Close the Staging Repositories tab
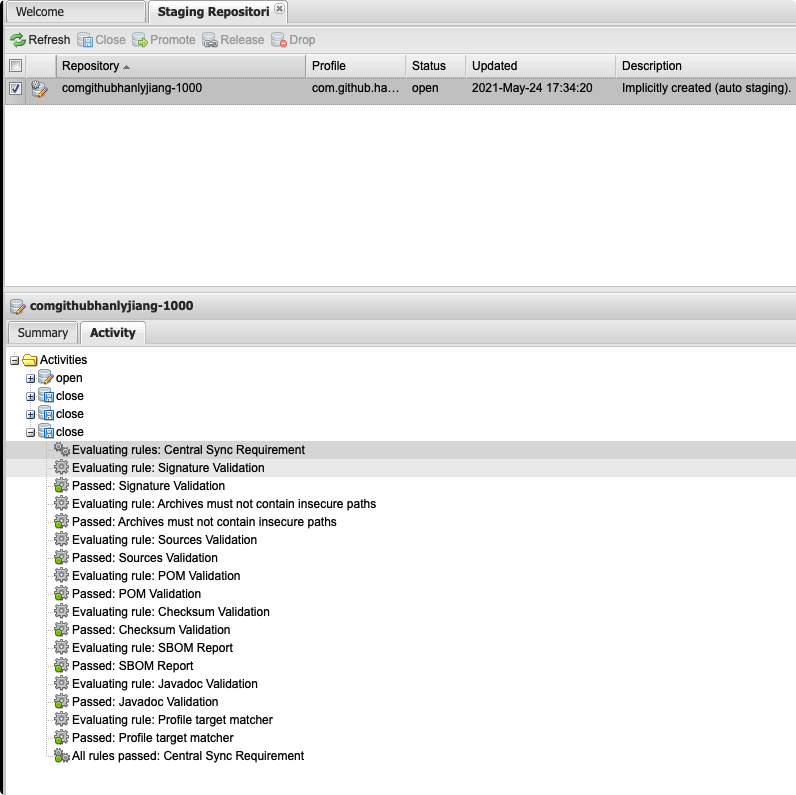The height and width of the screenshot is (795, 796). click(x=279, y=9)
